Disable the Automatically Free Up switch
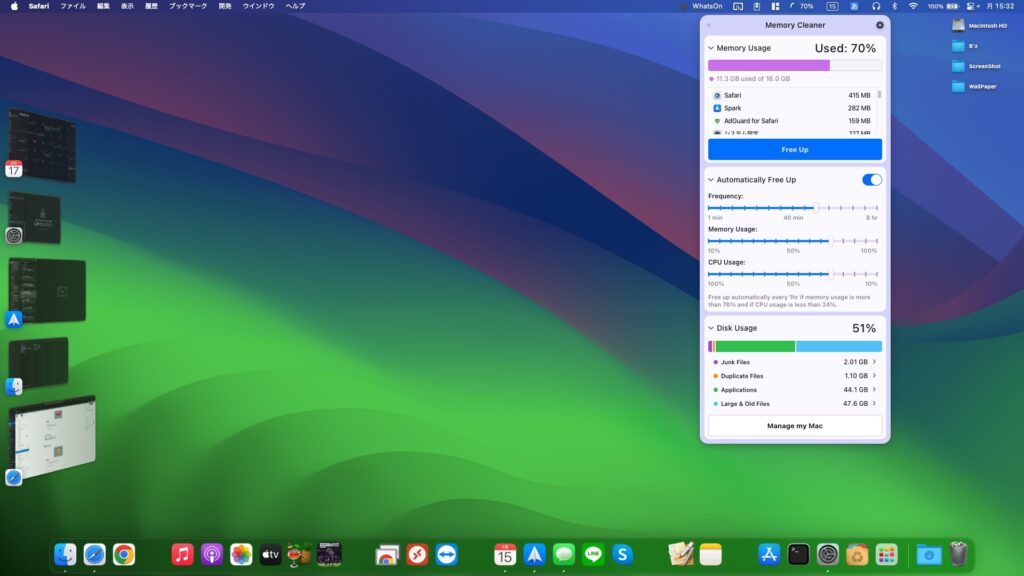Image resolution: width=1024 pixels, height=576 pixels. (x=872, y=180)
